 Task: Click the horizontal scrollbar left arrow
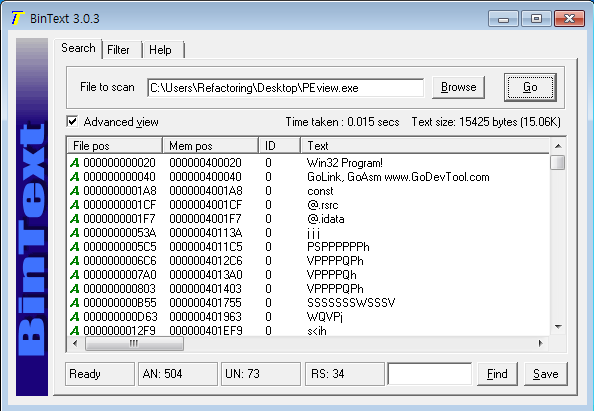tap(75, 344)
